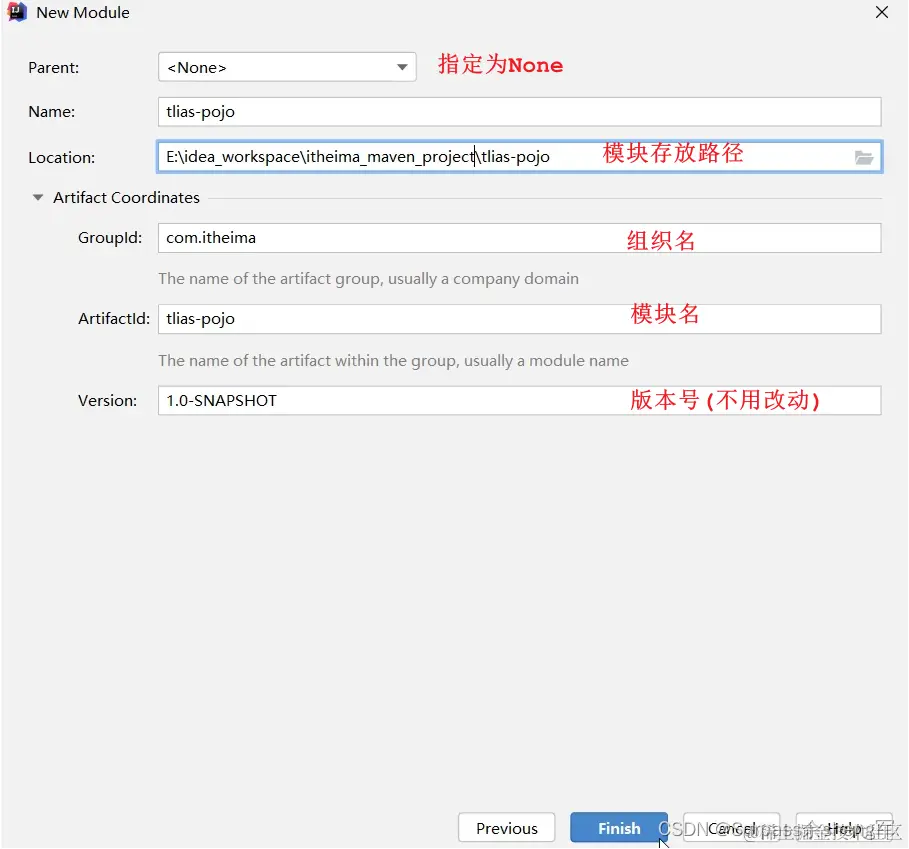Click the New Module title text

click(x=83, y=13)
